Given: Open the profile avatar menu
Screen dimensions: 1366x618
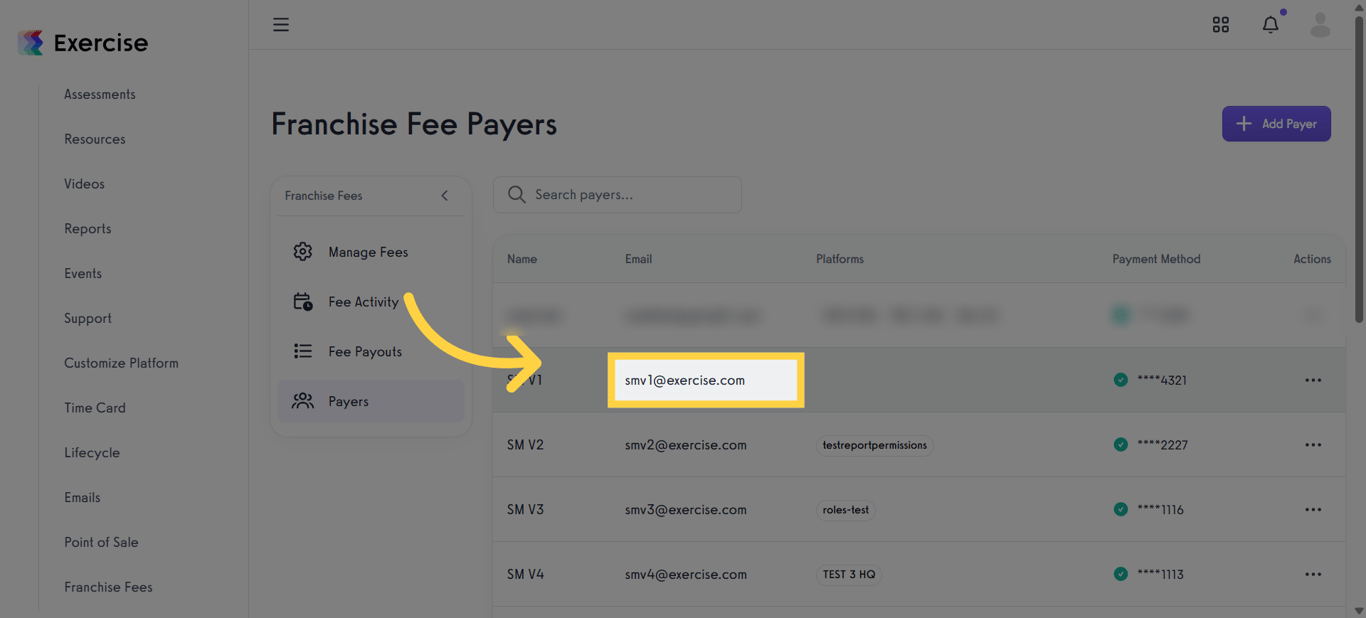Looking at the screenshot, I should tap(1320, 24).
